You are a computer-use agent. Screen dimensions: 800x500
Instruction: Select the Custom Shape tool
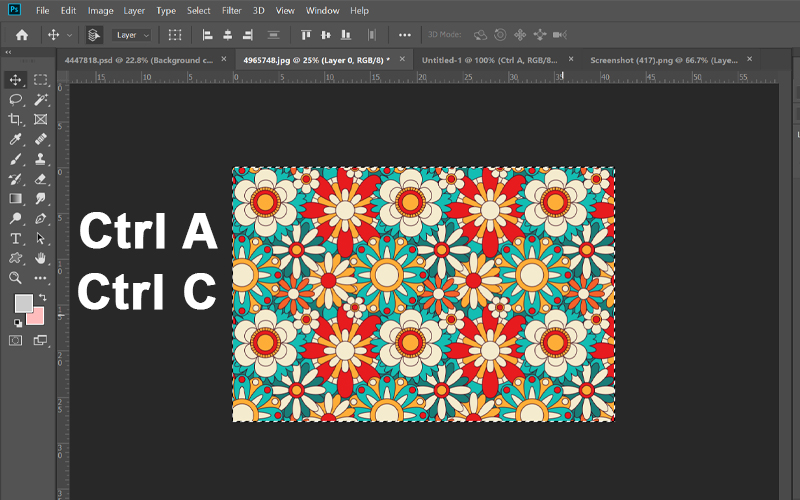[15, 258]
